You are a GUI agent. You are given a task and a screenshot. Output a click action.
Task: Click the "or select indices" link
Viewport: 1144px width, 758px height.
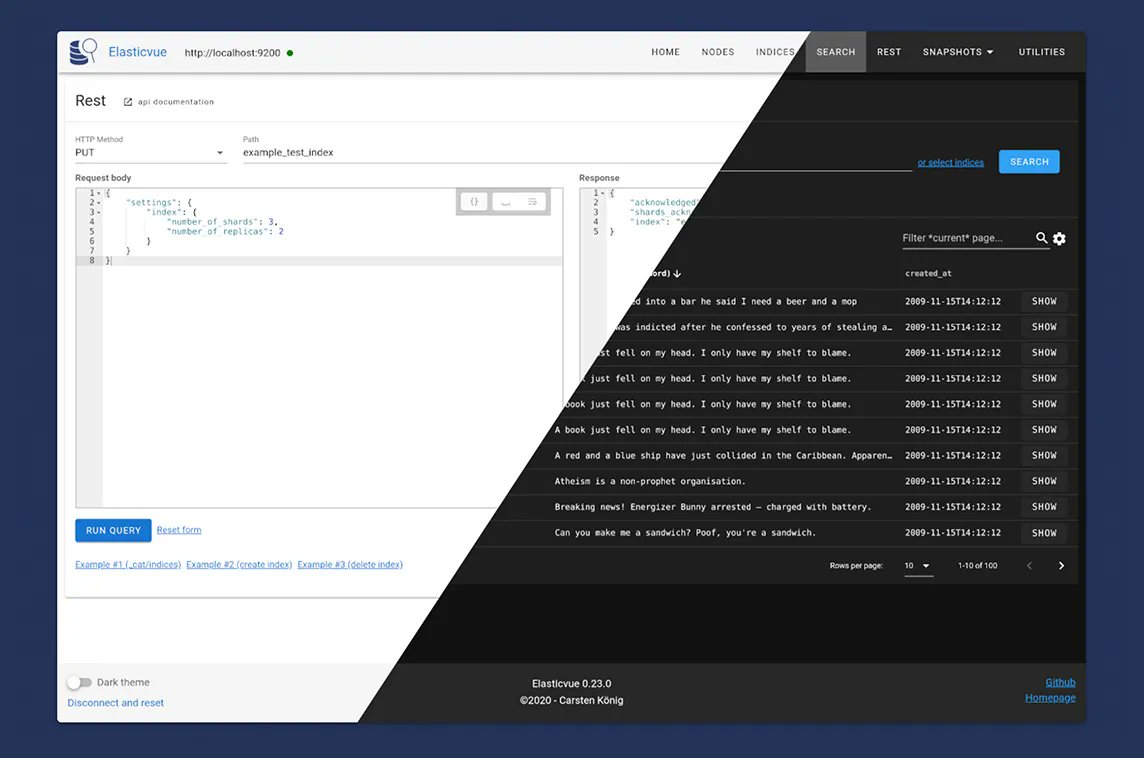(x=950, y=163)
